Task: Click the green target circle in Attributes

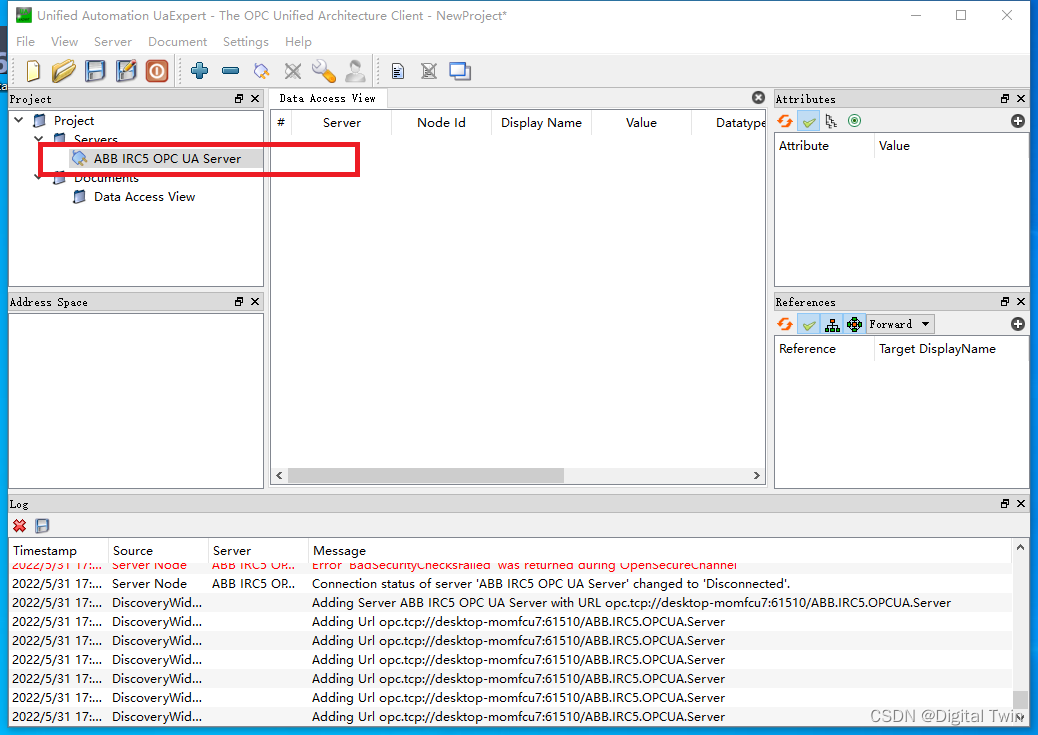Action: pyautogui.click(x=855, y=121)
